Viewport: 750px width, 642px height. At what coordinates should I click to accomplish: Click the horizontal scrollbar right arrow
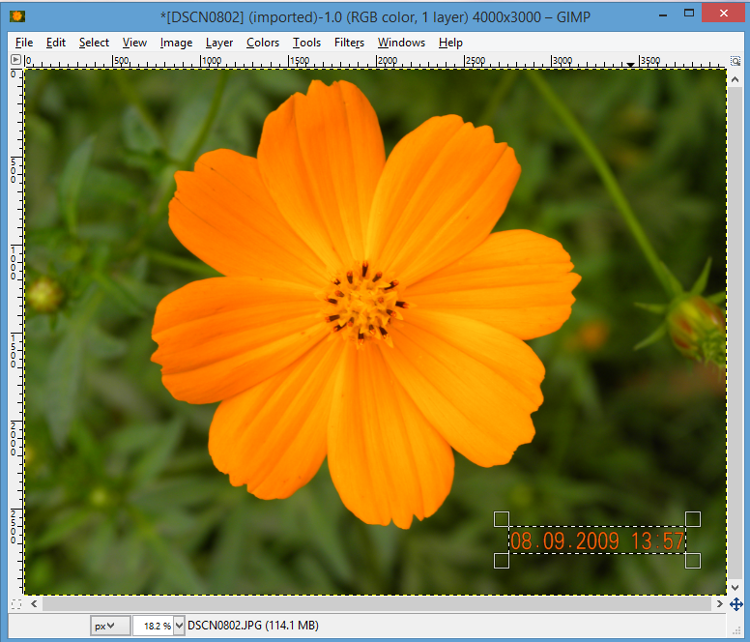[720, 604]
